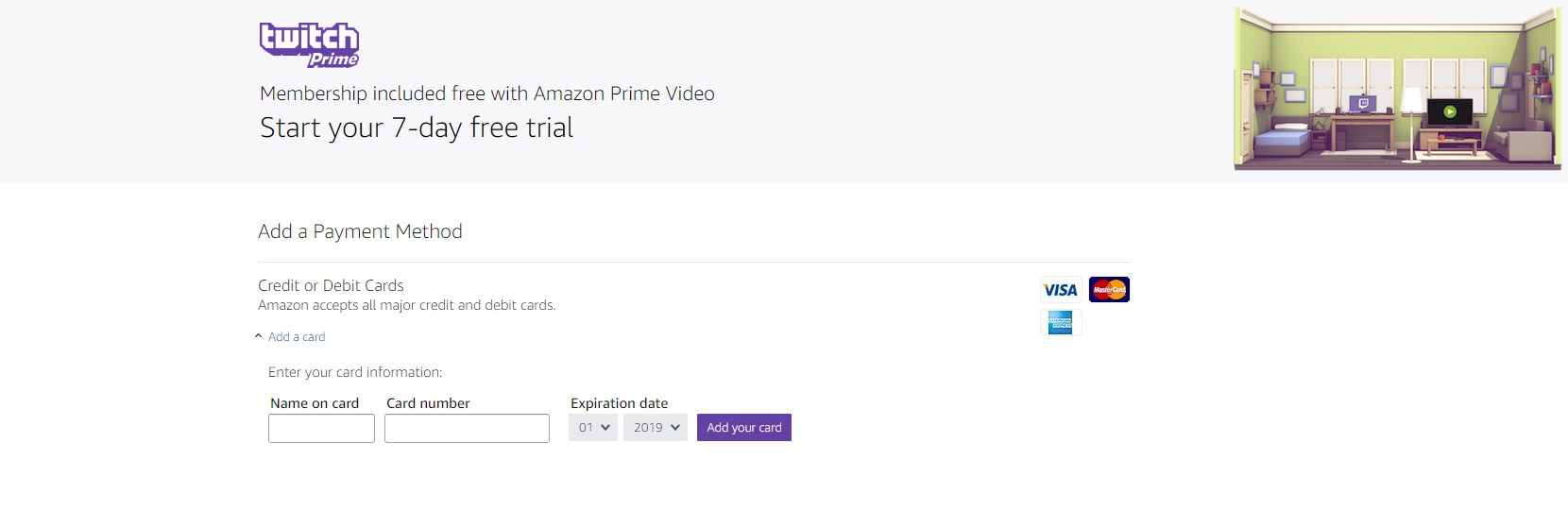1568x511 pixels.
Task: Click the MasterCard logo icon
Action: [1109, 290]
